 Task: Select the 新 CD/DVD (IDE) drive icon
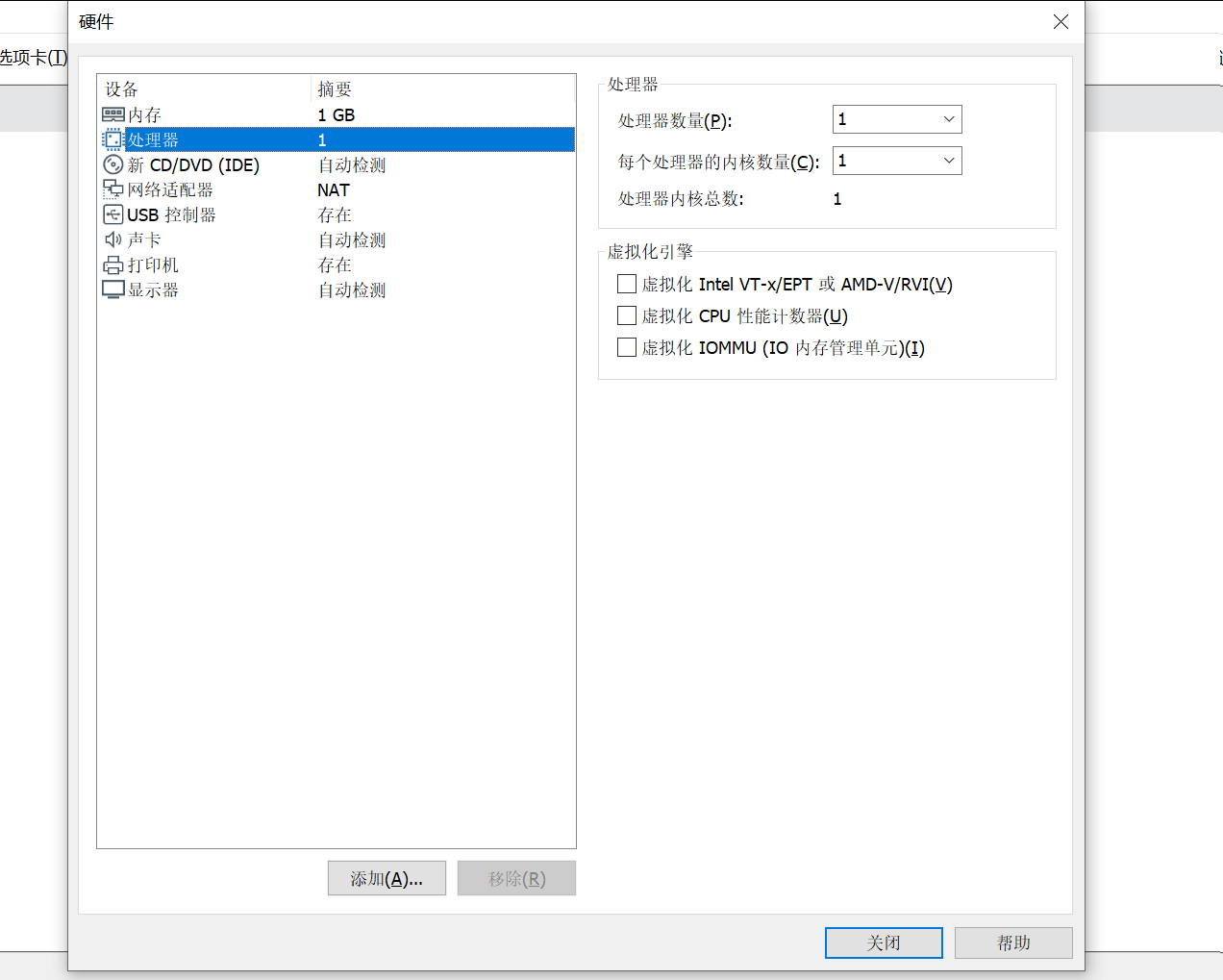click(112, 164)
